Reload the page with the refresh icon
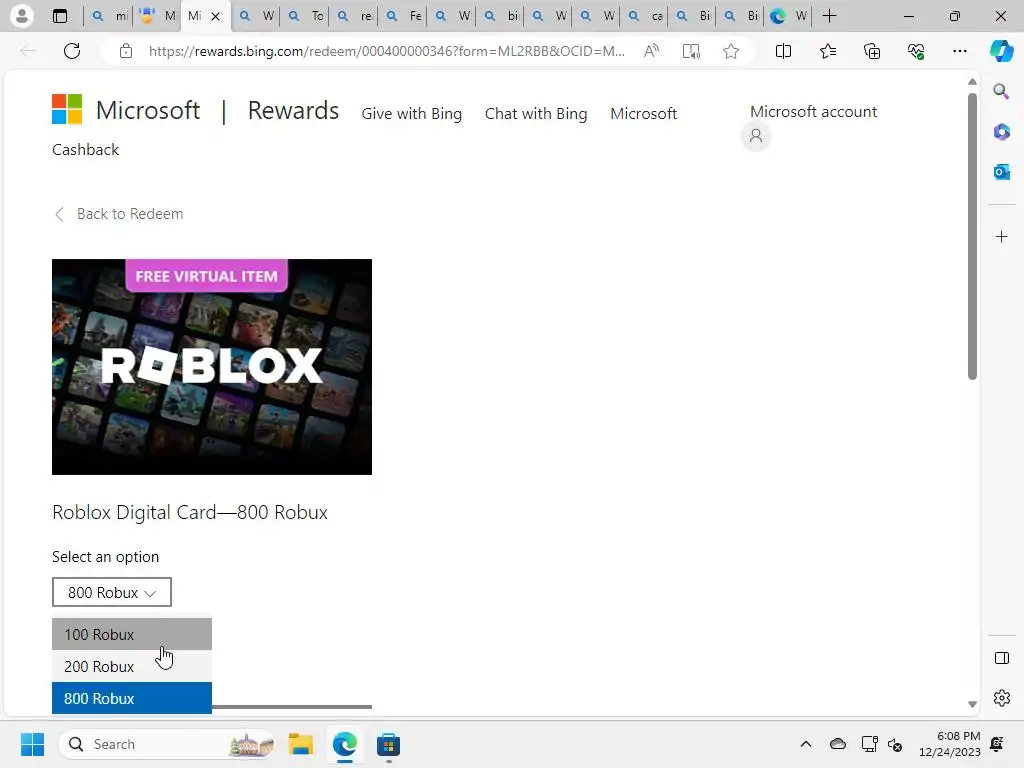Viewport: 1024px width, 768px height. (x=72, y=51)
